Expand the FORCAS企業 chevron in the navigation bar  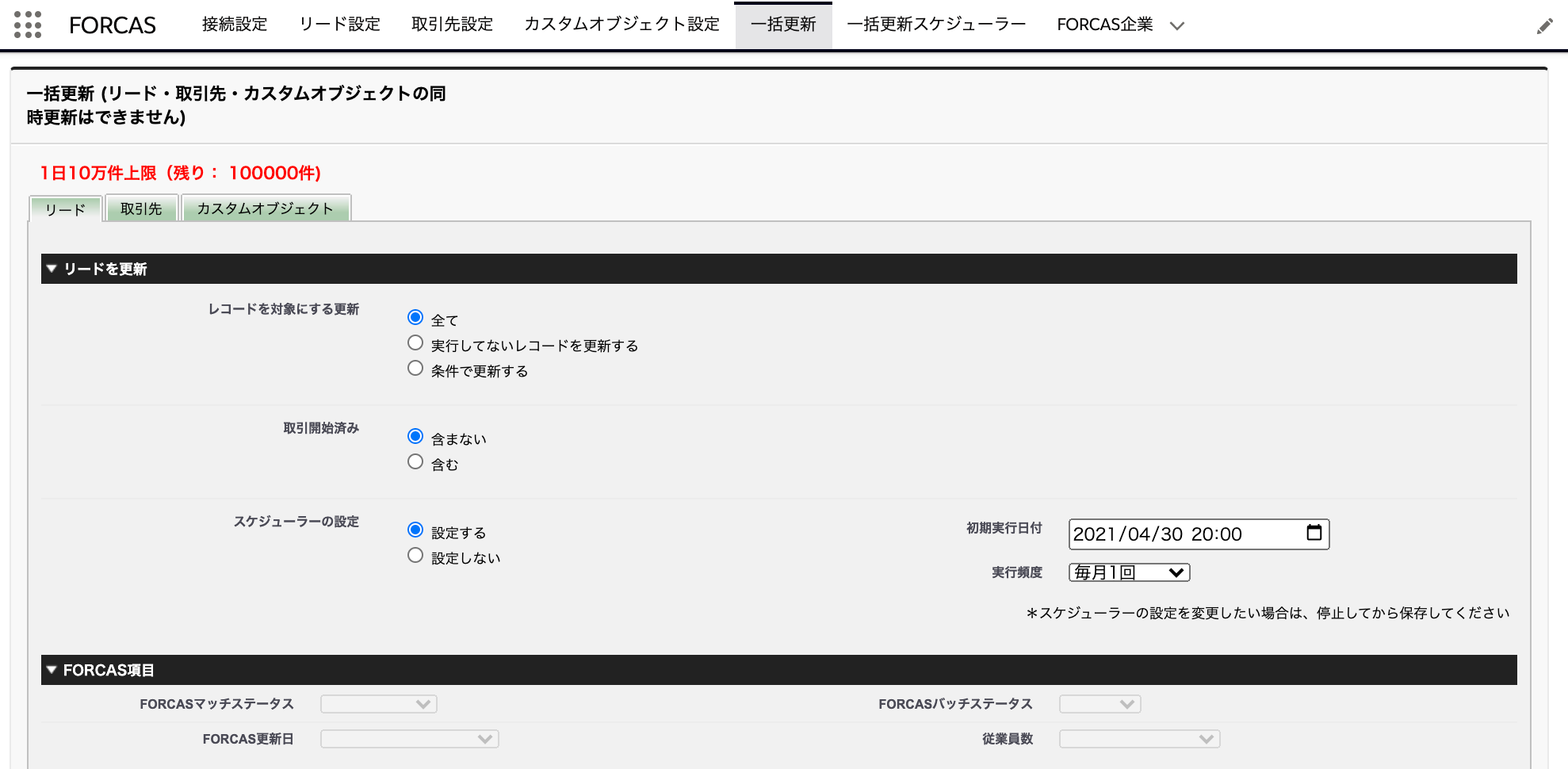pos(1176,25)
